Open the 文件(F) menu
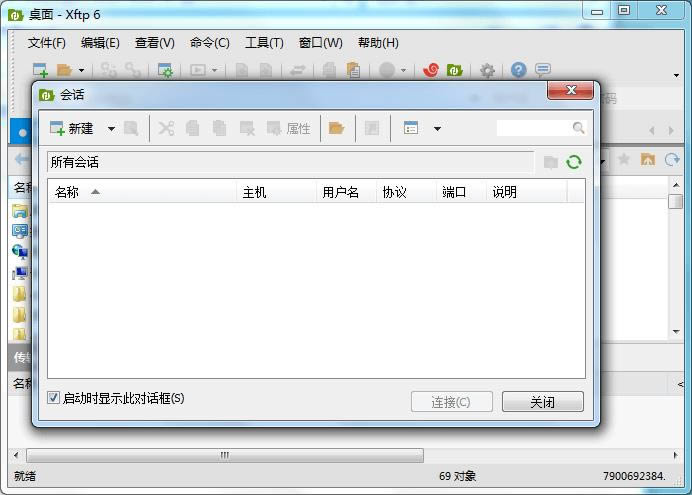 (x=46, y=43)
